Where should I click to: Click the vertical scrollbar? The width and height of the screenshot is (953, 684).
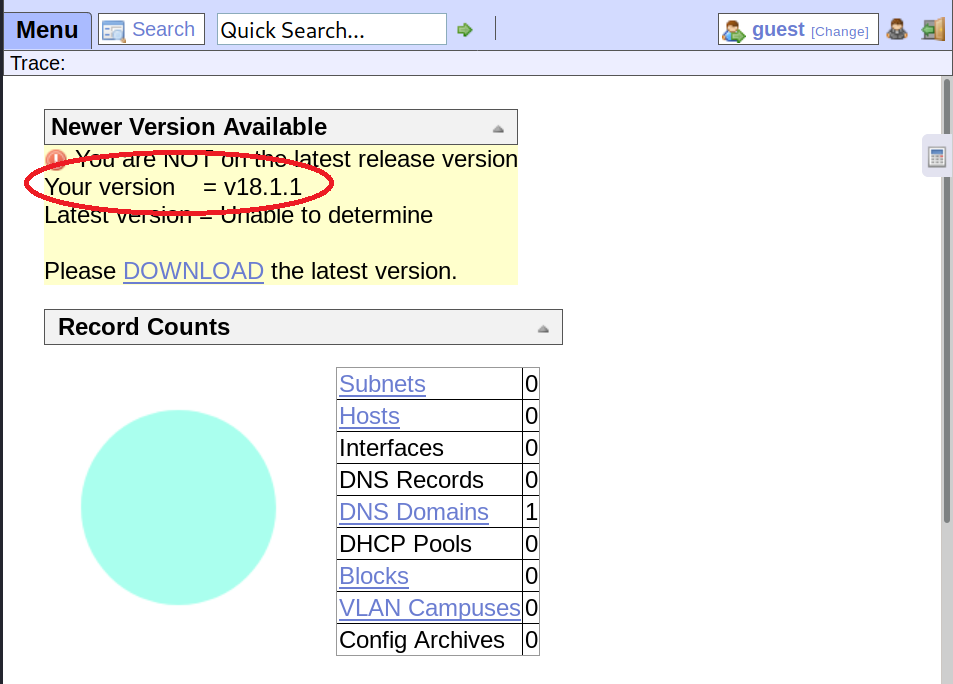tap(946, 301)
